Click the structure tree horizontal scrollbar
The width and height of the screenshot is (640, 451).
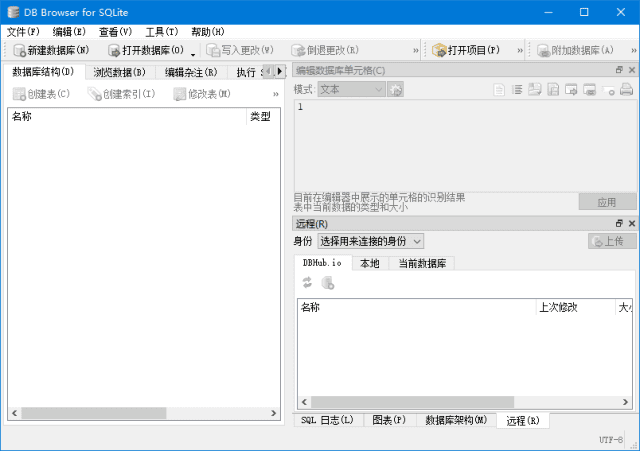pyautogui.click(x=94, y=413)
